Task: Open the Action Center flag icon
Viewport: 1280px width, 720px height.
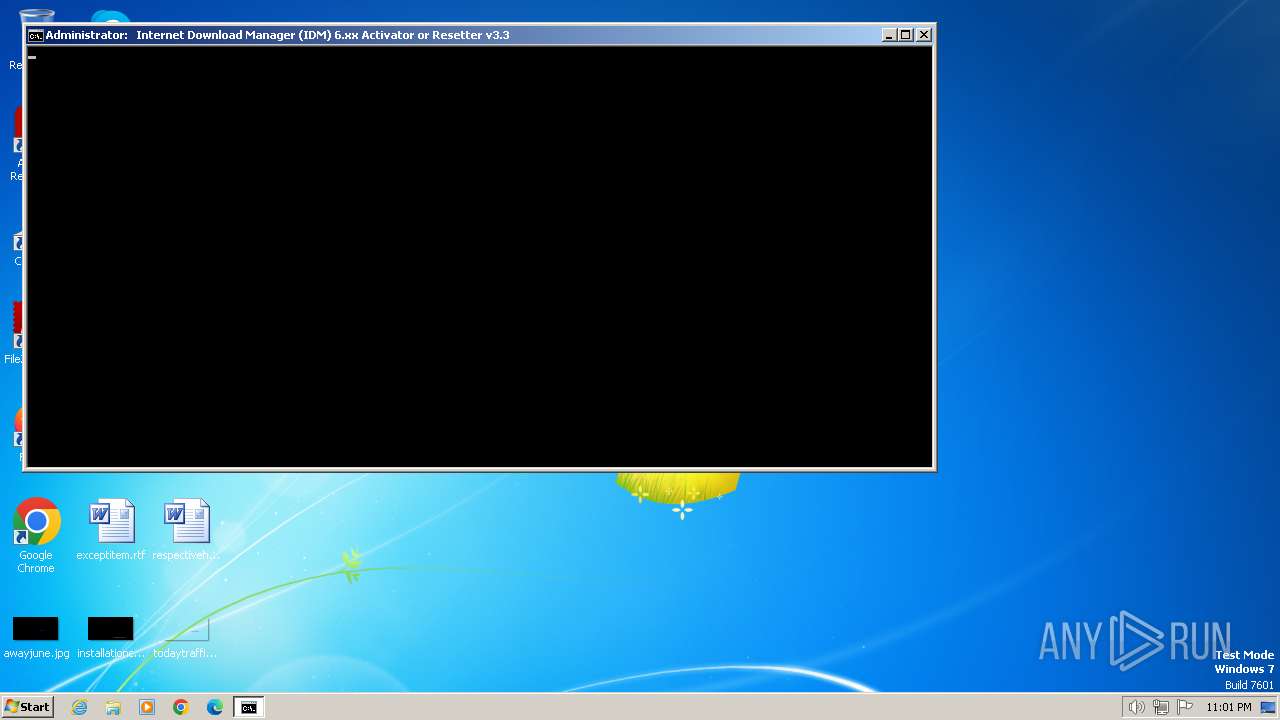Action: [1185, 707]
